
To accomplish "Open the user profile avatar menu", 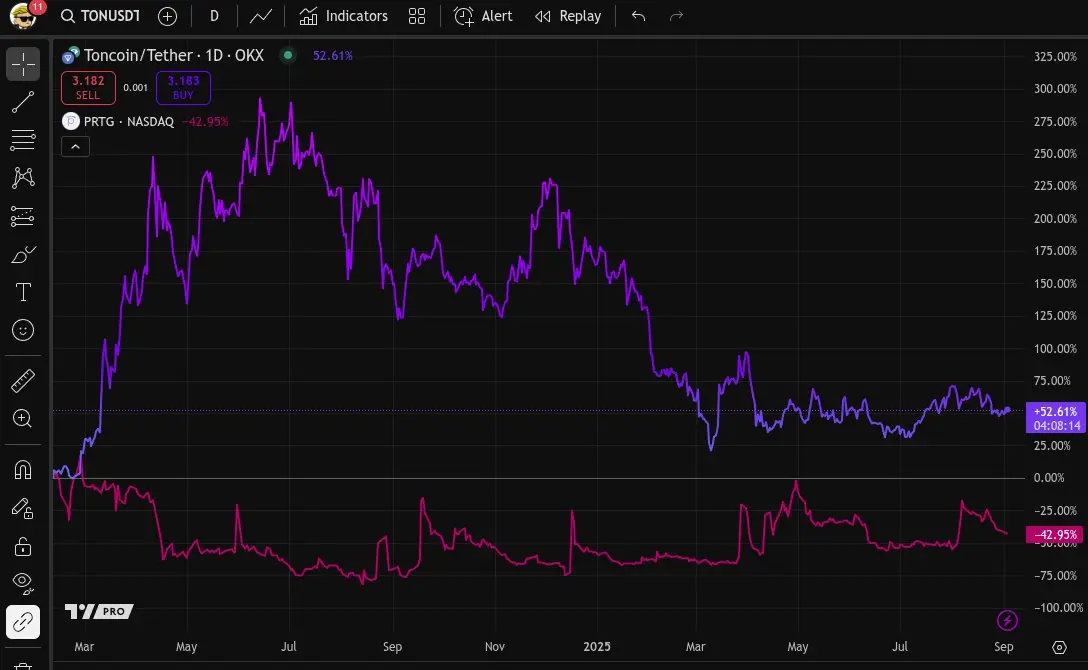I will point(23,16).
